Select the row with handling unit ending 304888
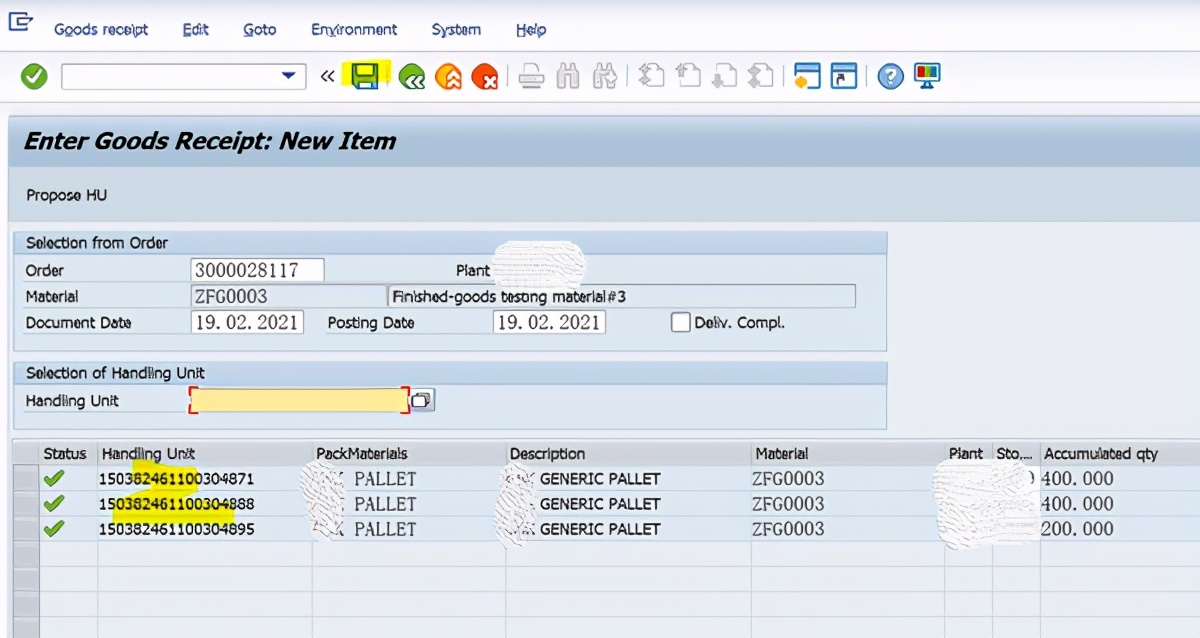 tap(26, 504)
